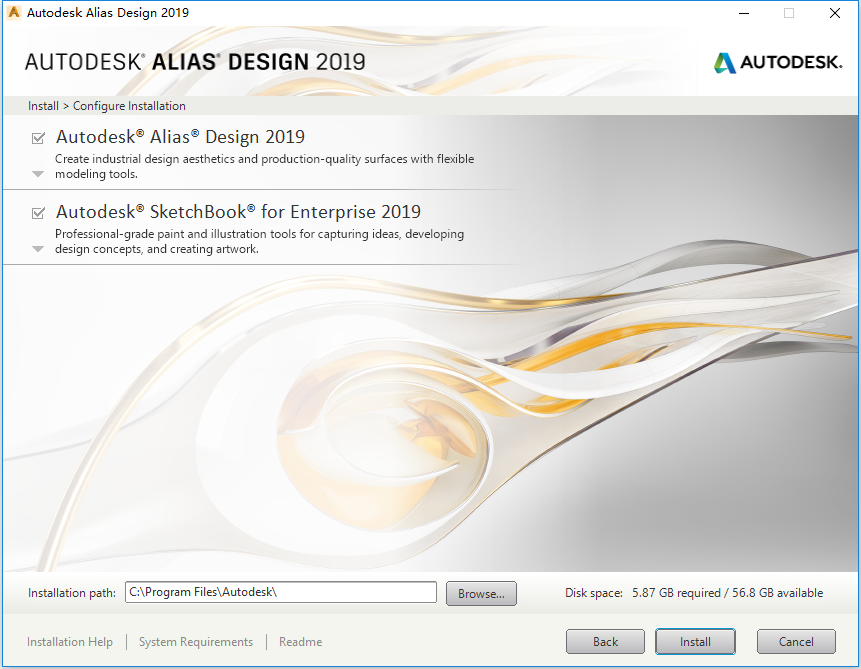This screenshot has width=861, height=669.
Task: Click disk space '5.87 GB required' text
Action: coord(676,593)
